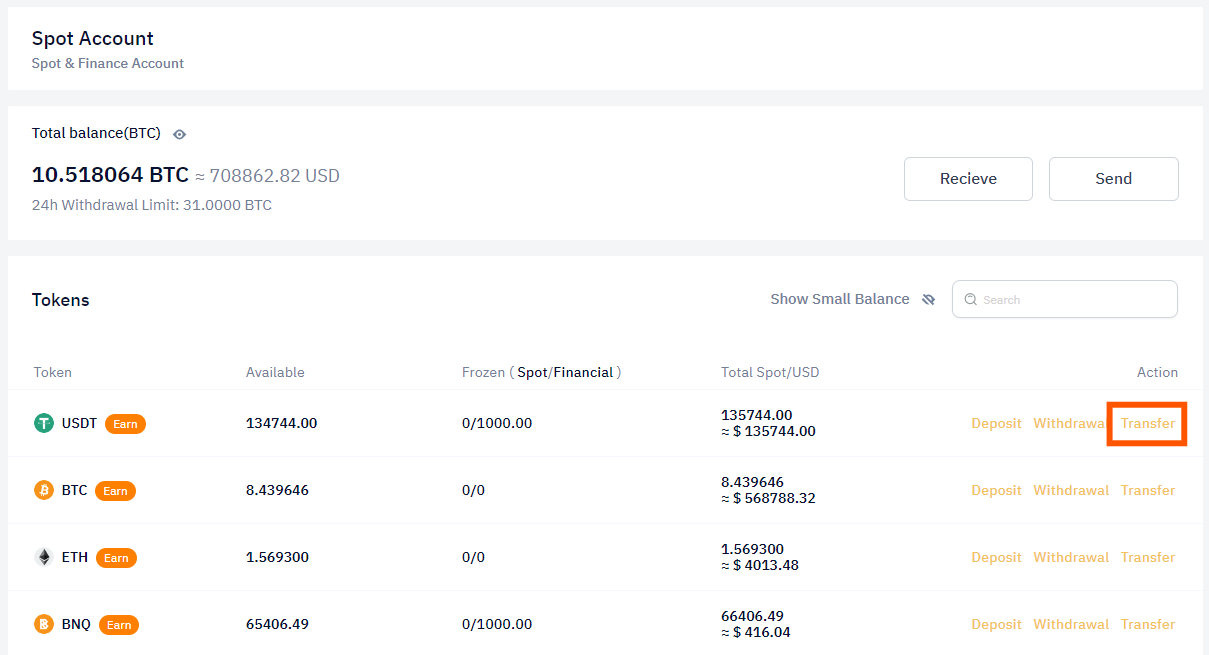Image resolution: width=1209 pixels, height=655 pixels.
Task: Transfer USDT from the action column
Action: (1147, 423)
